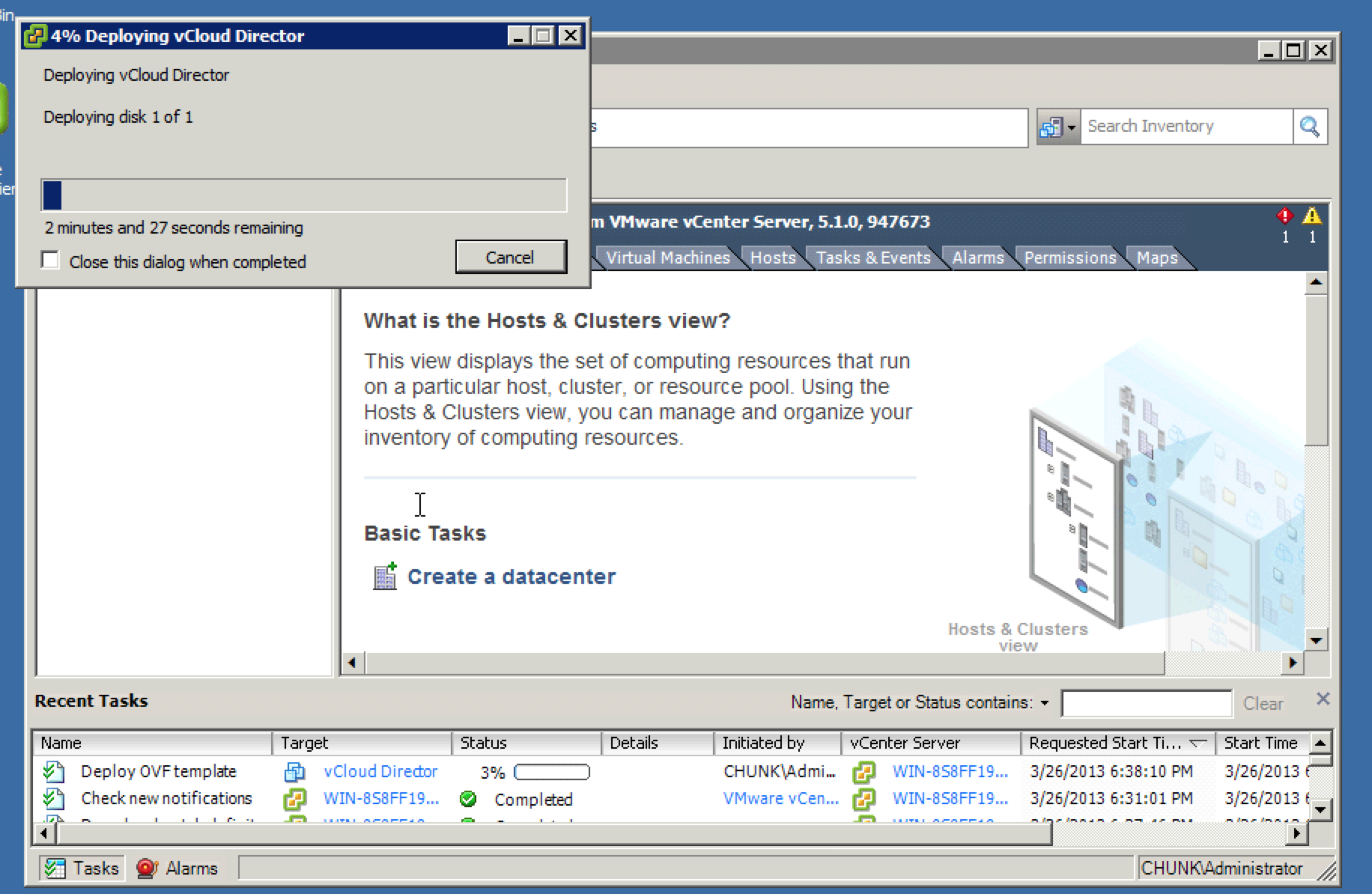Close the Recent Tasks panel

point(1323,699)
